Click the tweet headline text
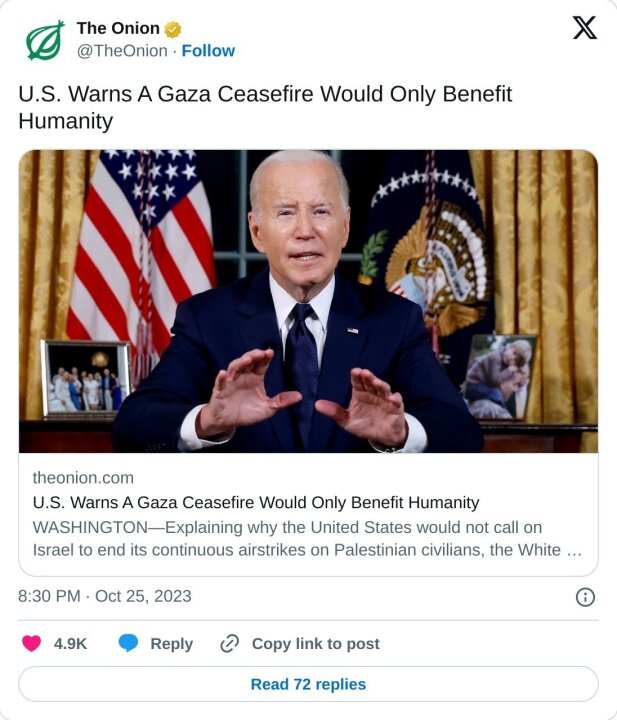 point(265,107)
